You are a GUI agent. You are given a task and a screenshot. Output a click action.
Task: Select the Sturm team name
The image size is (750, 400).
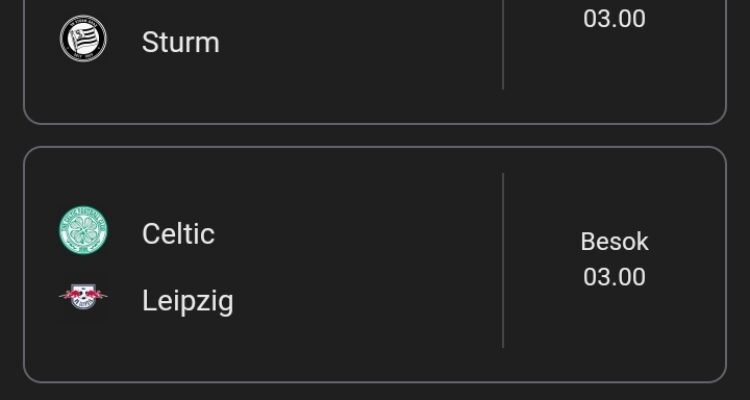[x=180, y=42]
